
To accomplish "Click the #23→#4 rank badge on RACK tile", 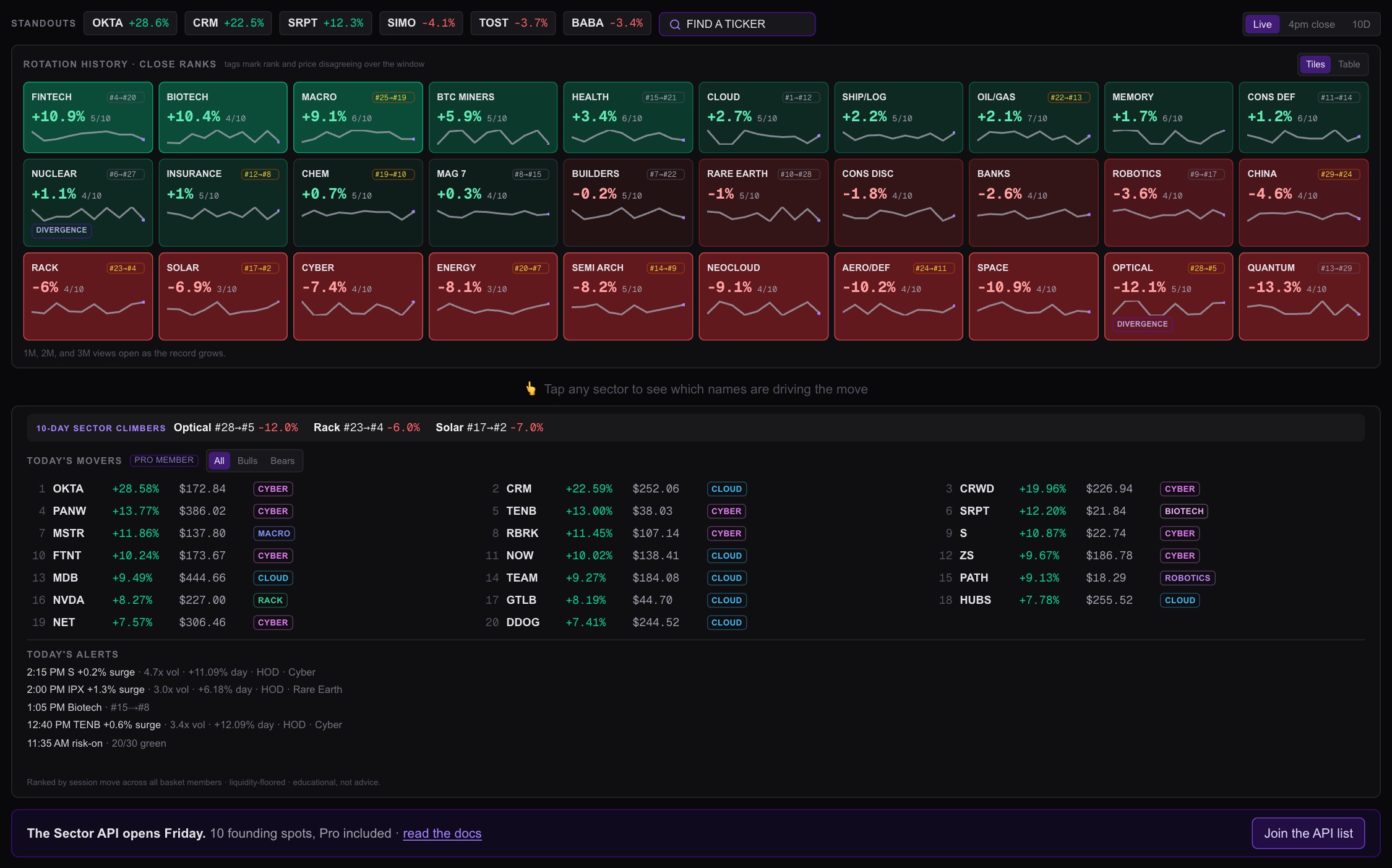I will pyautogui.click(x=126, y=269).
